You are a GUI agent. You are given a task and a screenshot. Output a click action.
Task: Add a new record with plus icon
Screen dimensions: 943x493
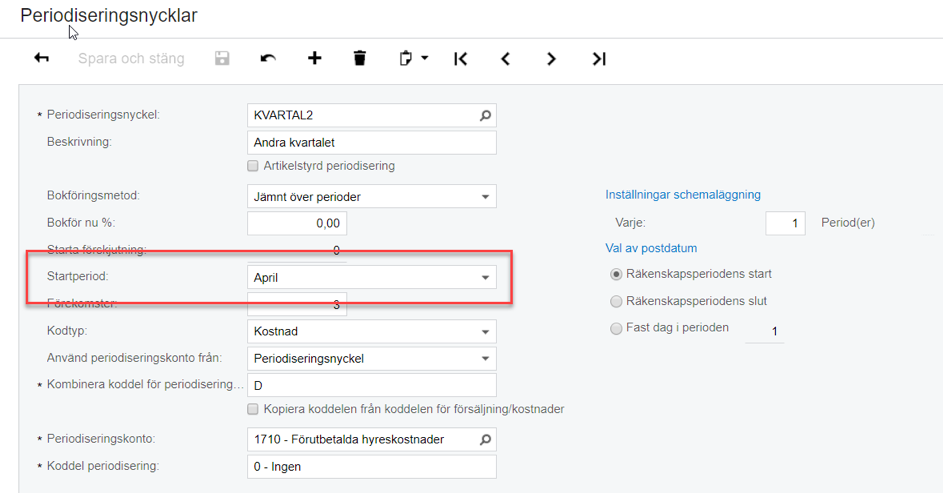pyautogui.click(x=314, y=59)
